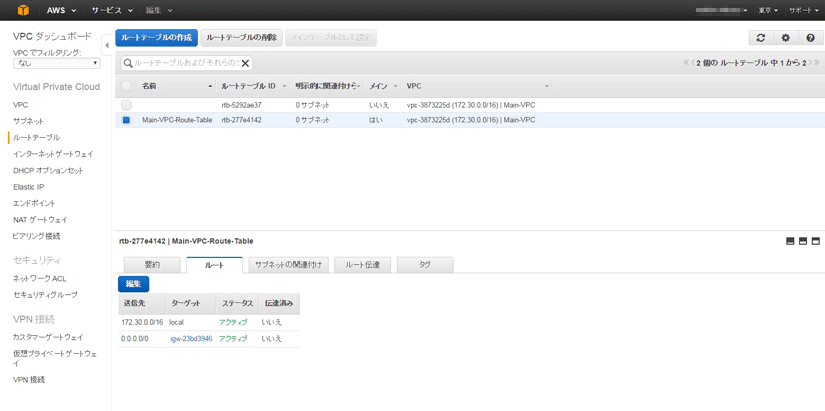Select インターネットゲートウェイ in the sidebar
This screenshot has width=825, height=411.
(53, 154)
